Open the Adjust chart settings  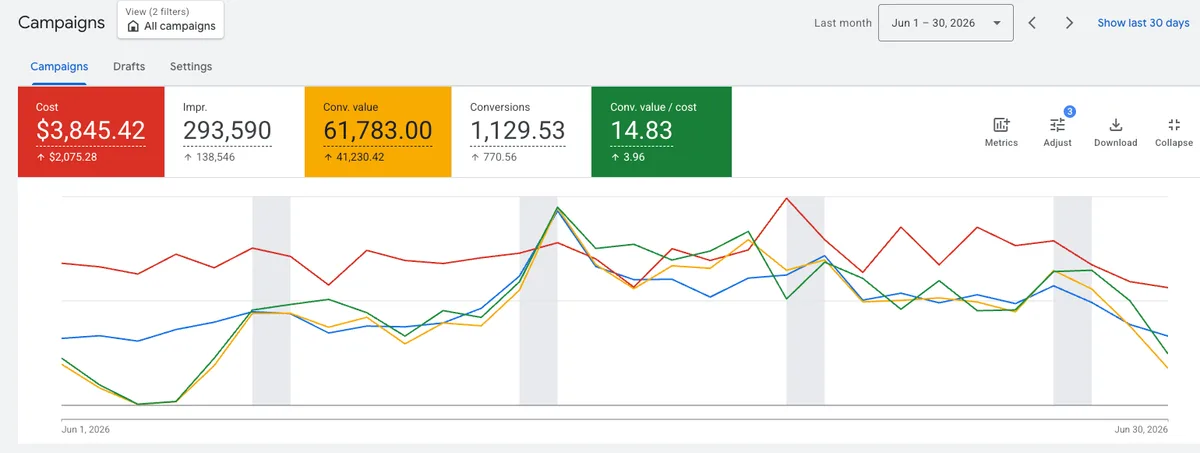pos(1057,132)
